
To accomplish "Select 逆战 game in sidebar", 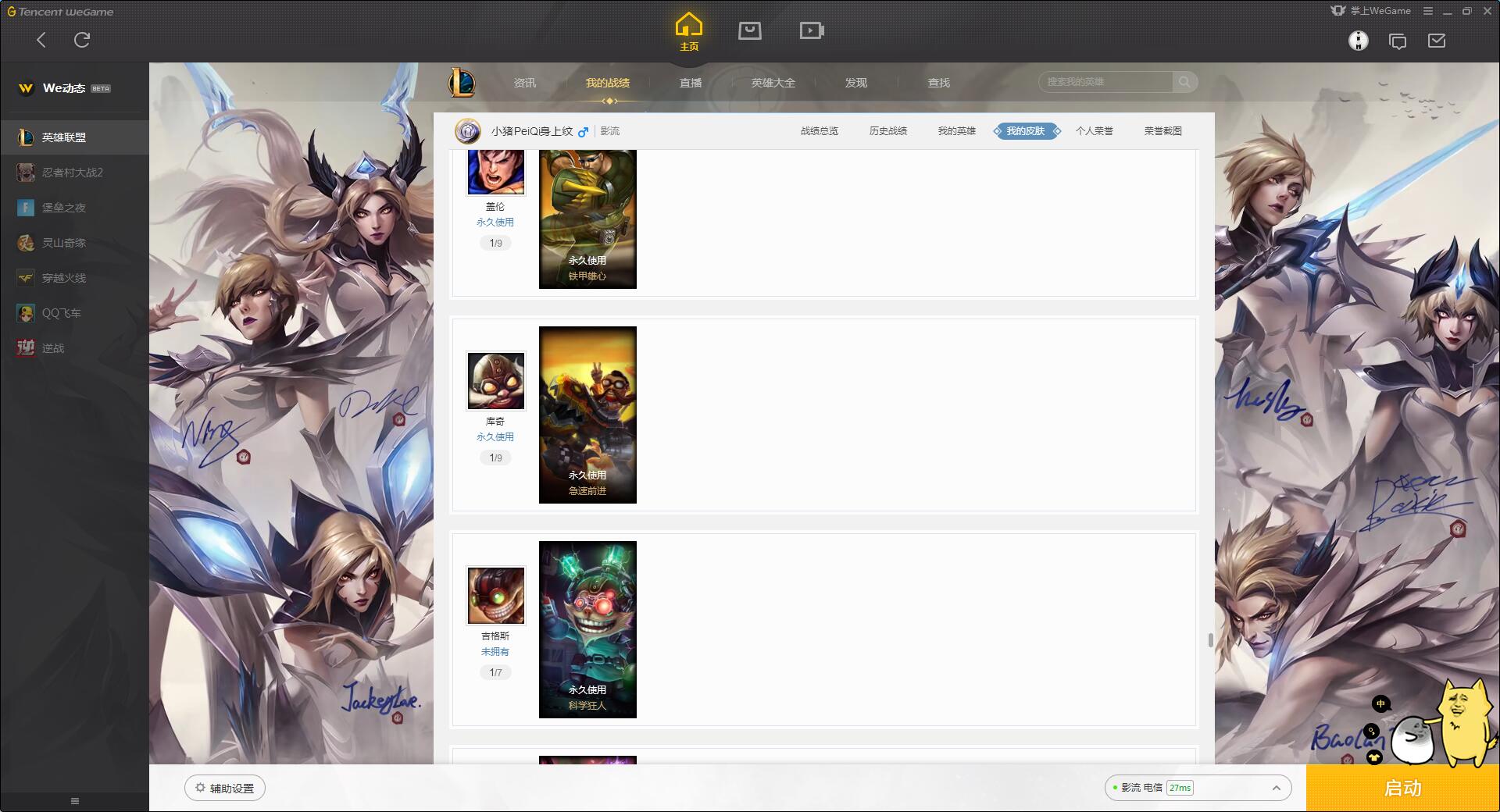I will click(74, 348).
